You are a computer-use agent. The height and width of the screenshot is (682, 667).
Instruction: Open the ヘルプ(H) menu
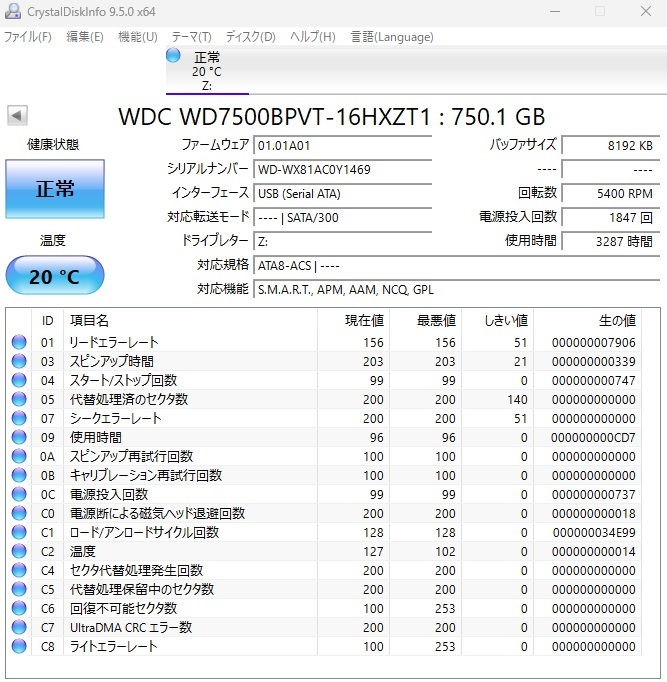pos(313,37)
